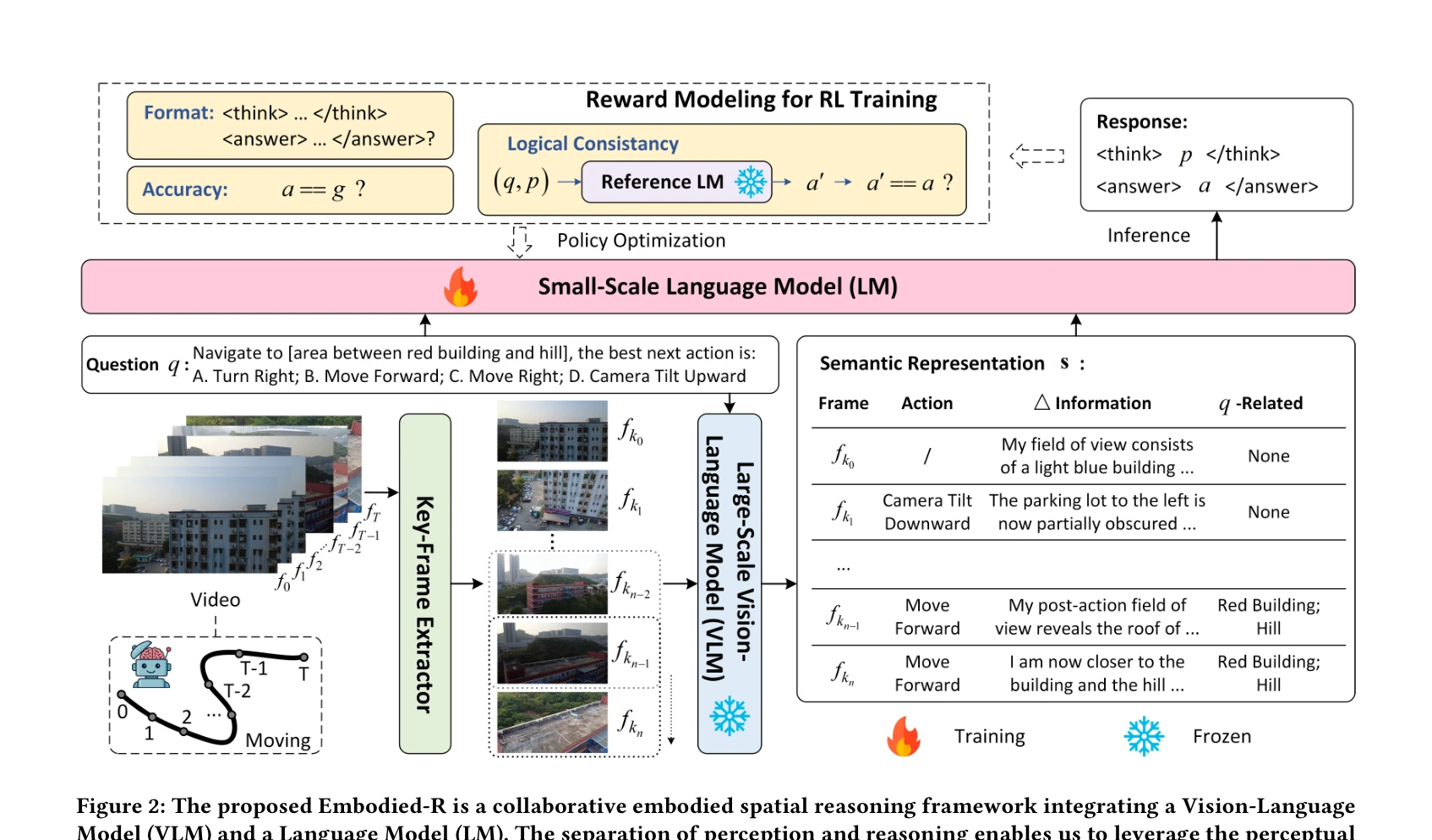Screen dimensions: 1432x840
Task: Click the 'Video' label
Action: point(215,600)
